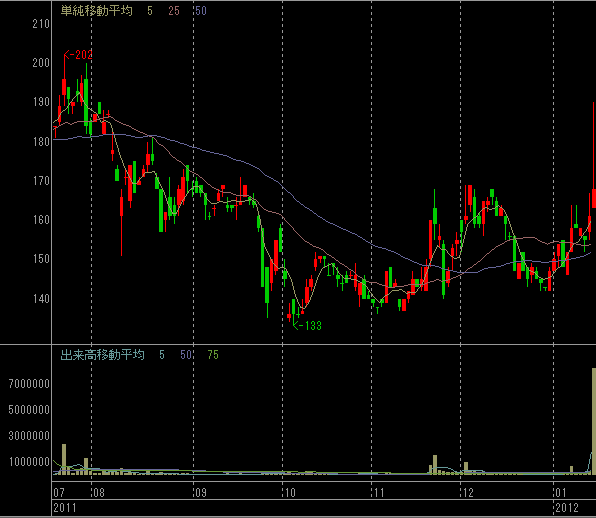Click the 10 month marker on time axis
This screenshot has height=518, width=596.
tap(290, 493)
